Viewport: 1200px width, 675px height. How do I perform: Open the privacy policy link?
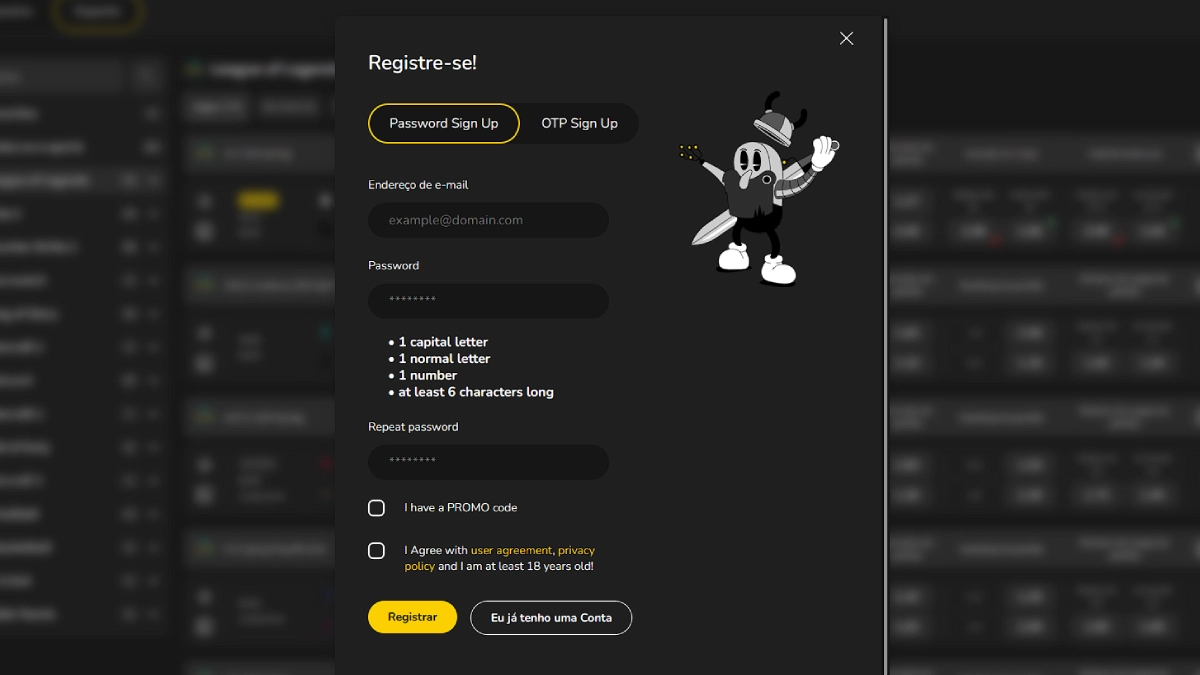click(500, 558)
